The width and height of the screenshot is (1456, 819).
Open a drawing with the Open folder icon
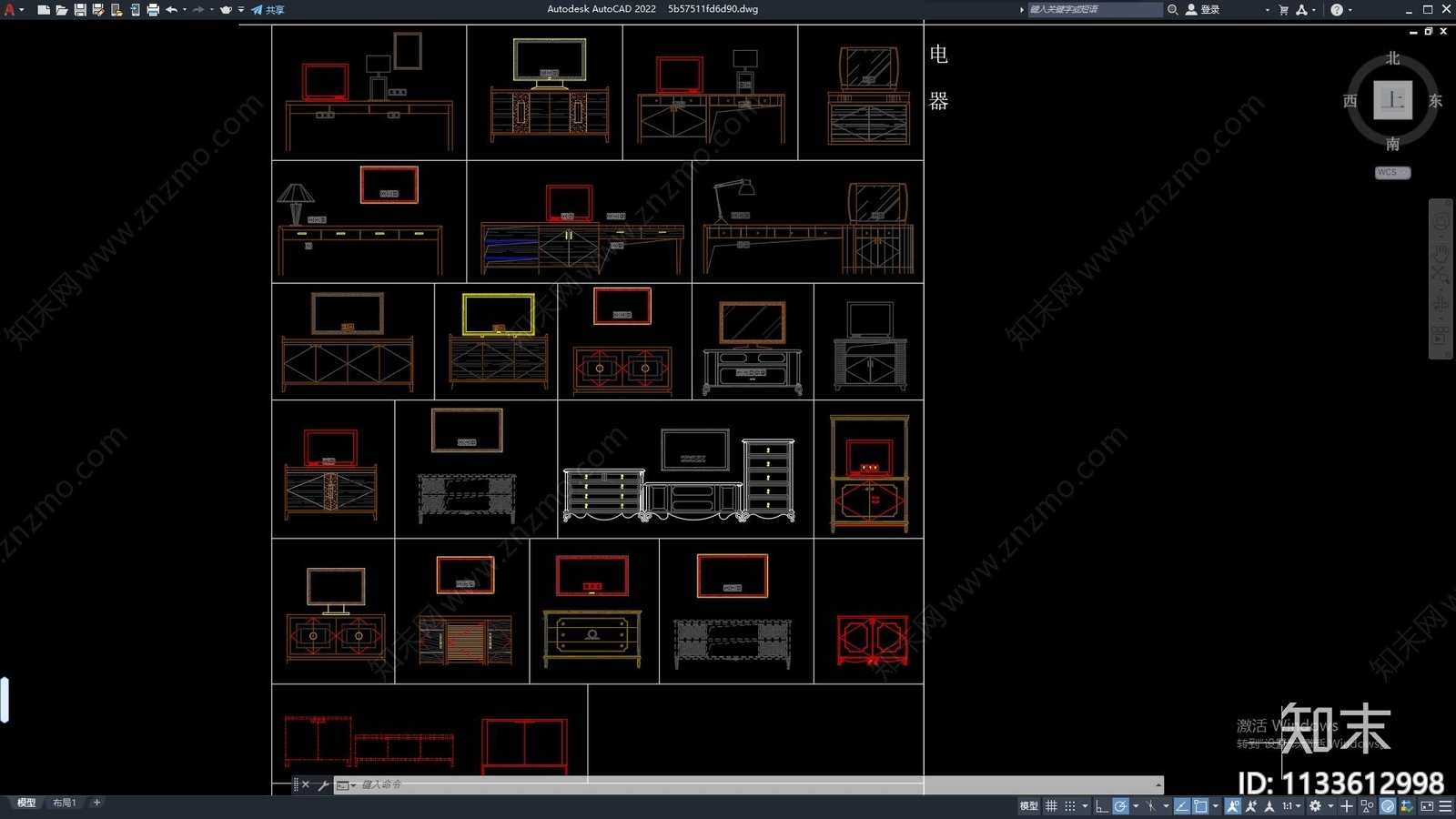[61, 10]
